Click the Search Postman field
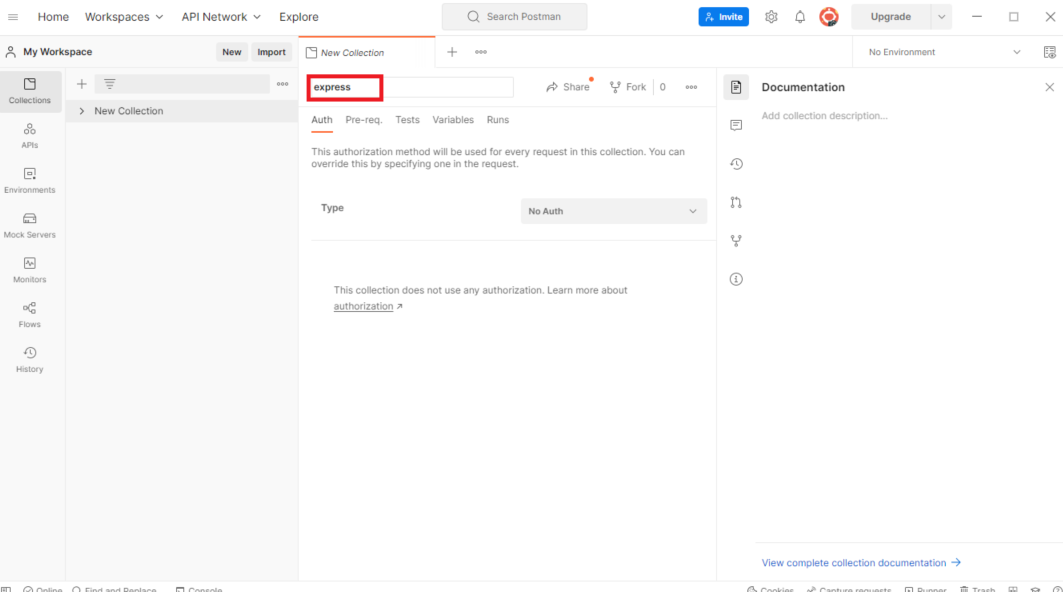The image size is (1063, 592). tap(515, 17)
